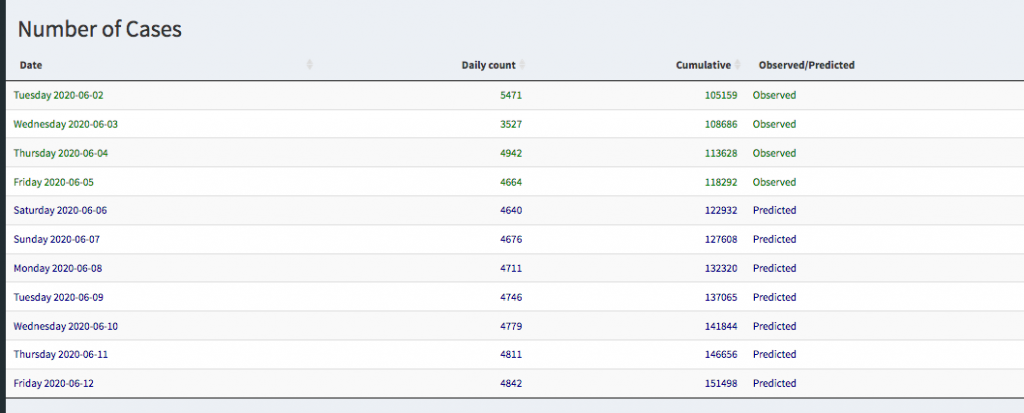Click the sort arrows beside the Date header
This screenshot has width=1024, height=413.
point(309,65)
